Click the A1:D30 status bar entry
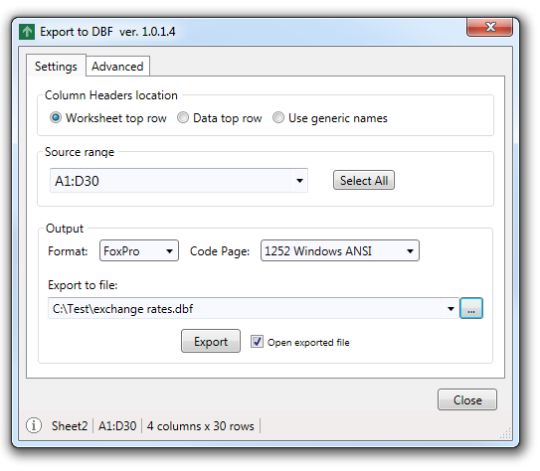Image resolution: width=540 pixels, height=471 pixels. 117,426
